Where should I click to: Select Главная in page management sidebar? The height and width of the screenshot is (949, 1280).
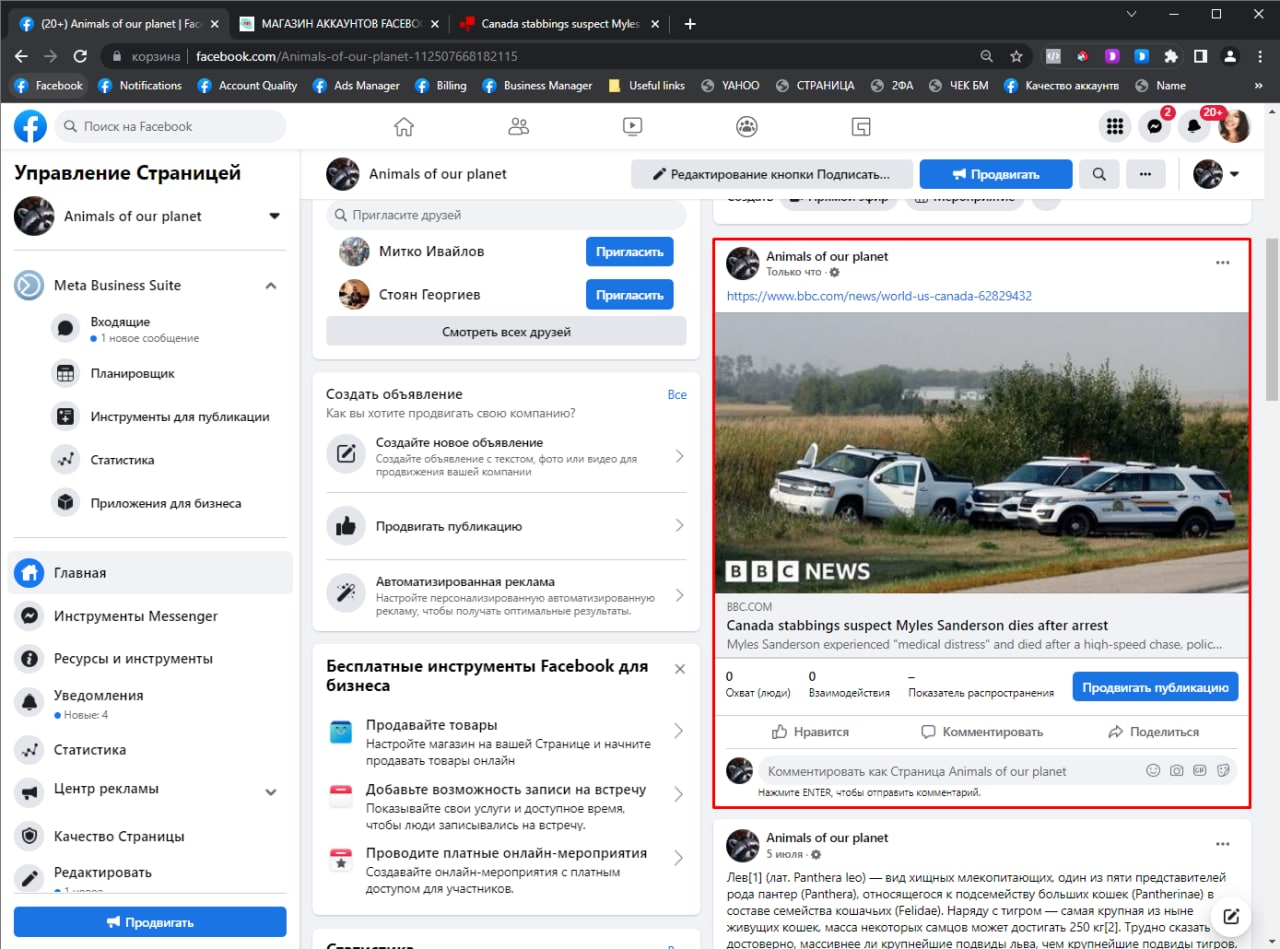pyautogui.click(x=150, y=573)
